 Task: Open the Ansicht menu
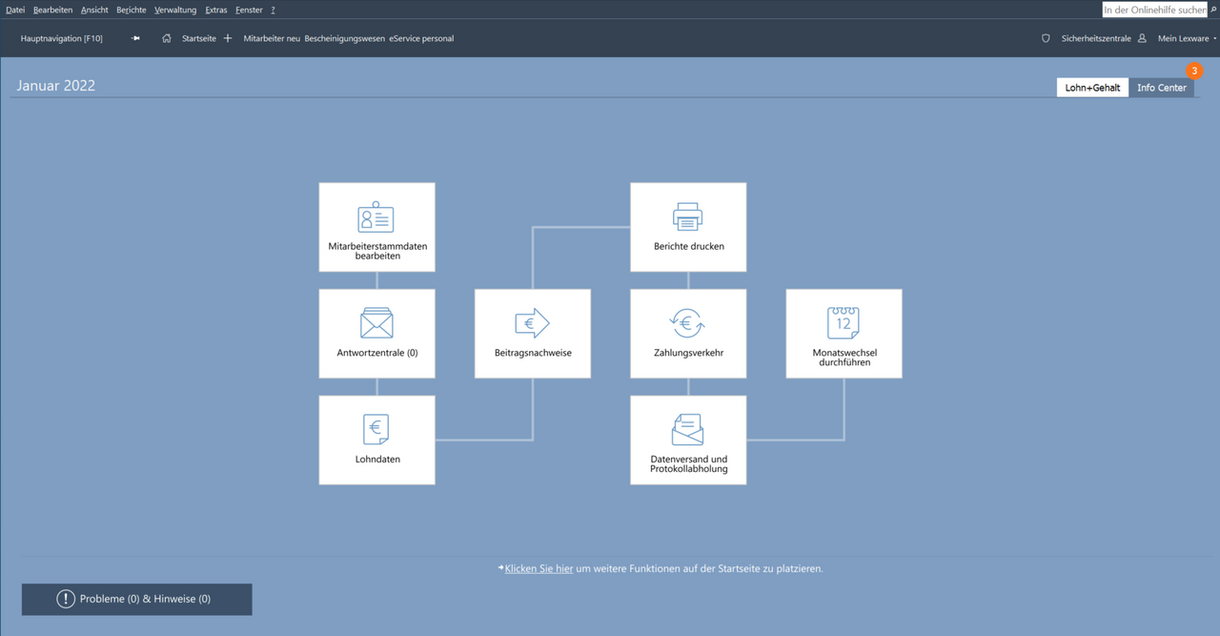coord(95,9)
